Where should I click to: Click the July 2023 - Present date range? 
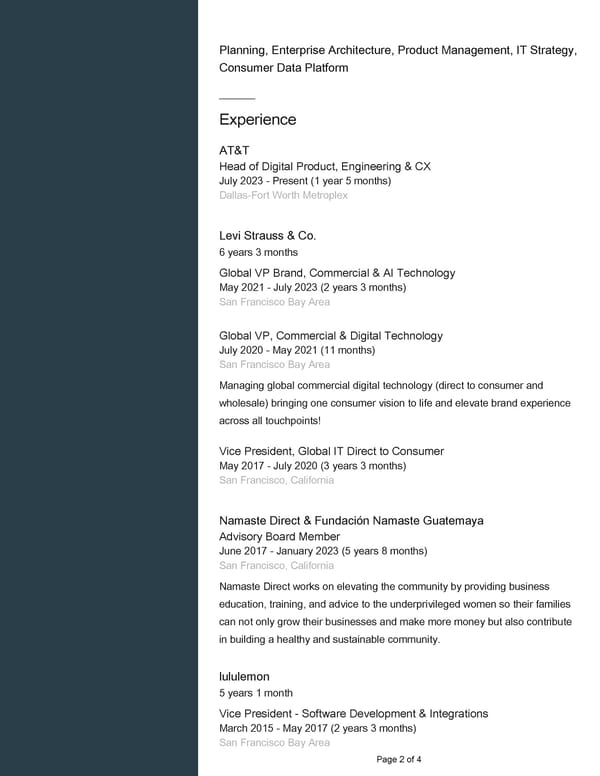[x=305, y=181]
